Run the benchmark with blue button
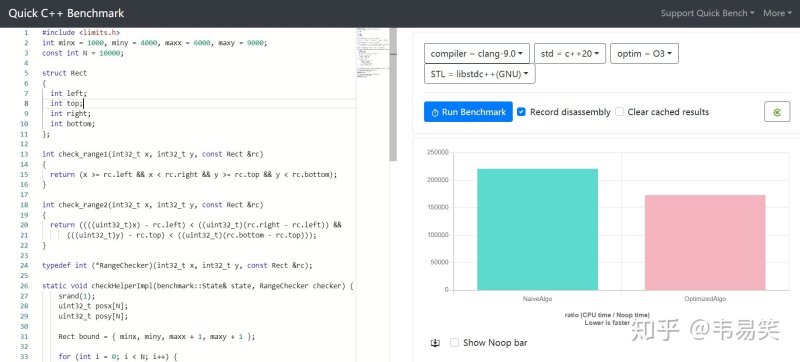The width and height of the screenshot is (800, 362). pyautogui.click(x=468, y=112)
